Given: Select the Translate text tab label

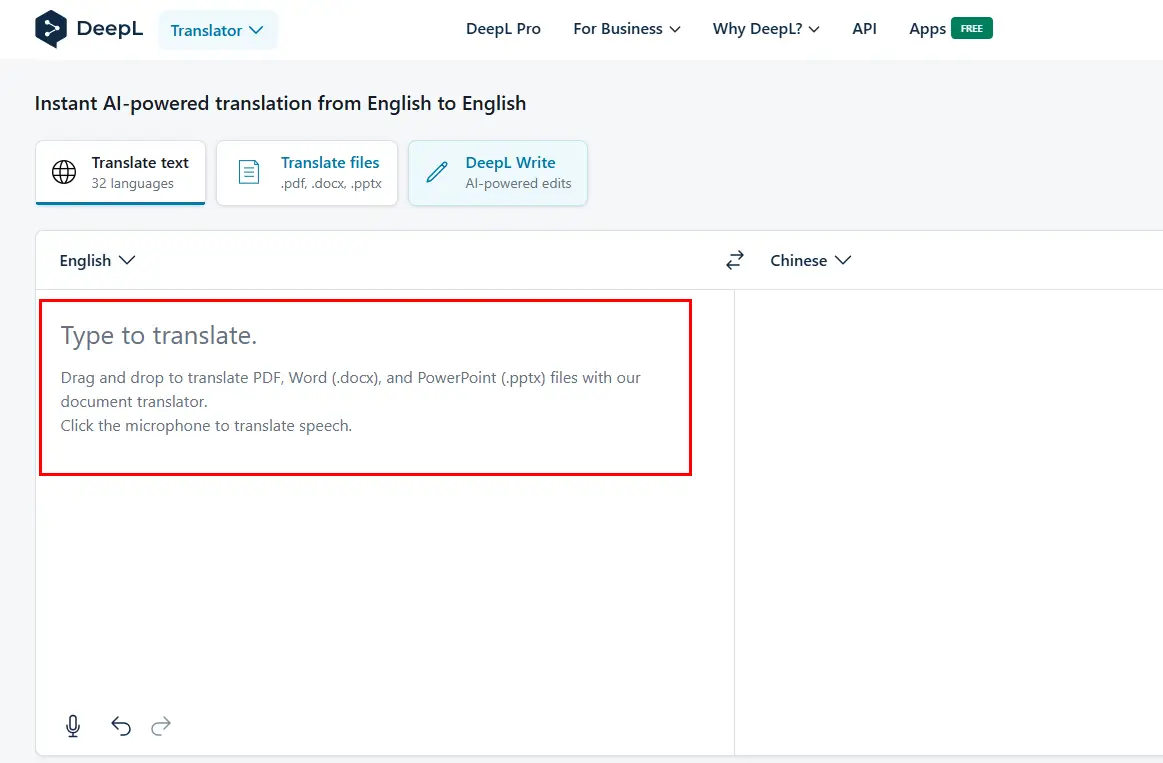Looking at the screenshot, I should pyautogui.click(x=140, y=162).
